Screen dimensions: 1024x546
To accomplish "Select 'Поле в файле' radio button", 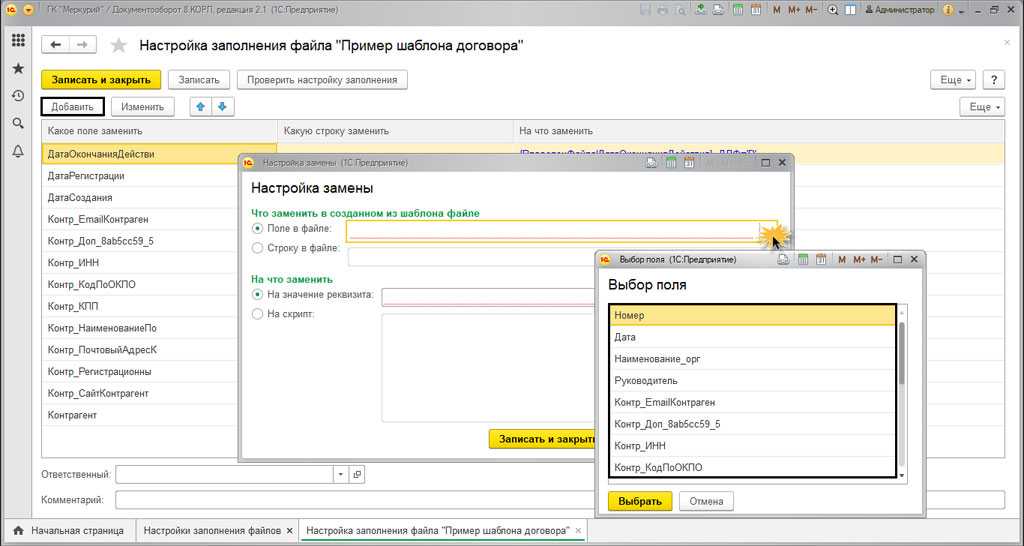I will point(258,229).
